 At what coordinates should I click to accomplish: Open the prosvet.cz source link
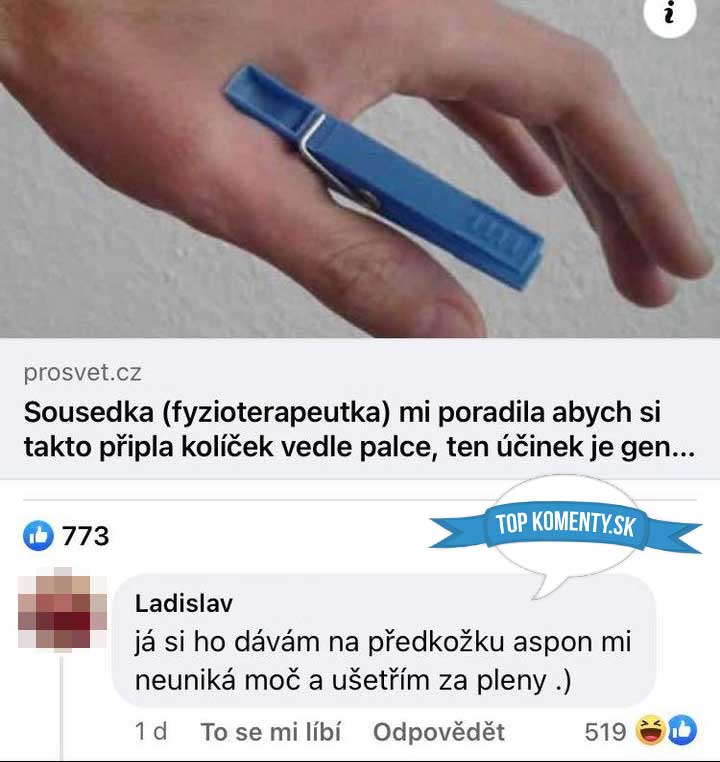pos(83,373)
